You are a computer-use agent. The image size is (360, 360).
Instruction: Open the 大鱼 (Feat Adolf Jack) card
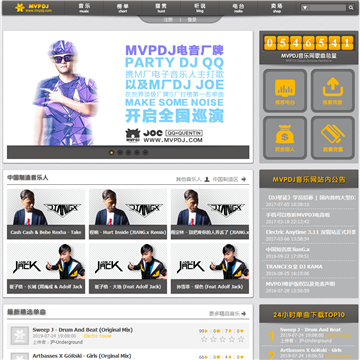click(x=128, y=268)
